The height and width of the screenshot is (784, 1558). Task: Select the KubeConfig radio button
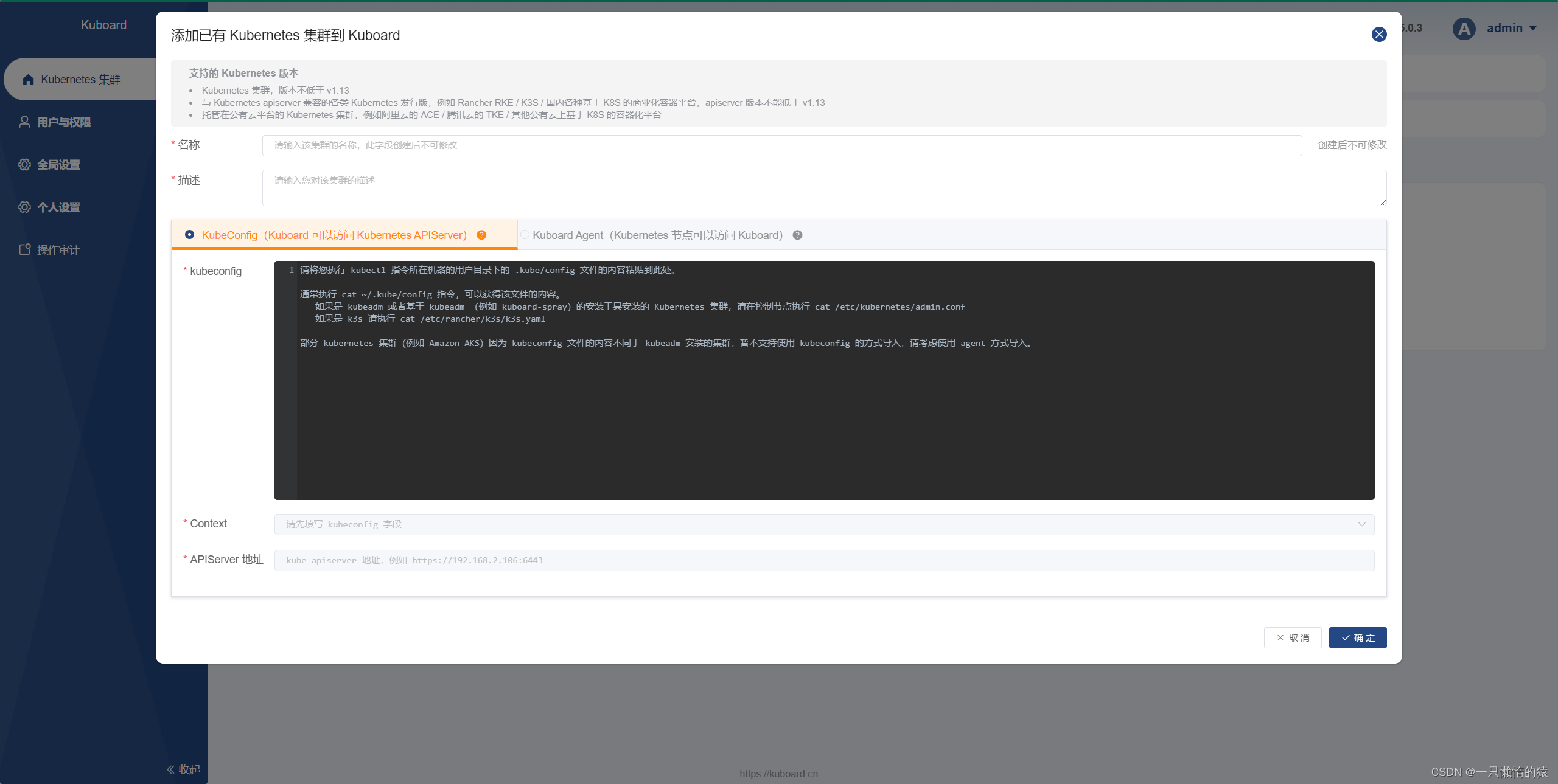[x=190, y=235]
